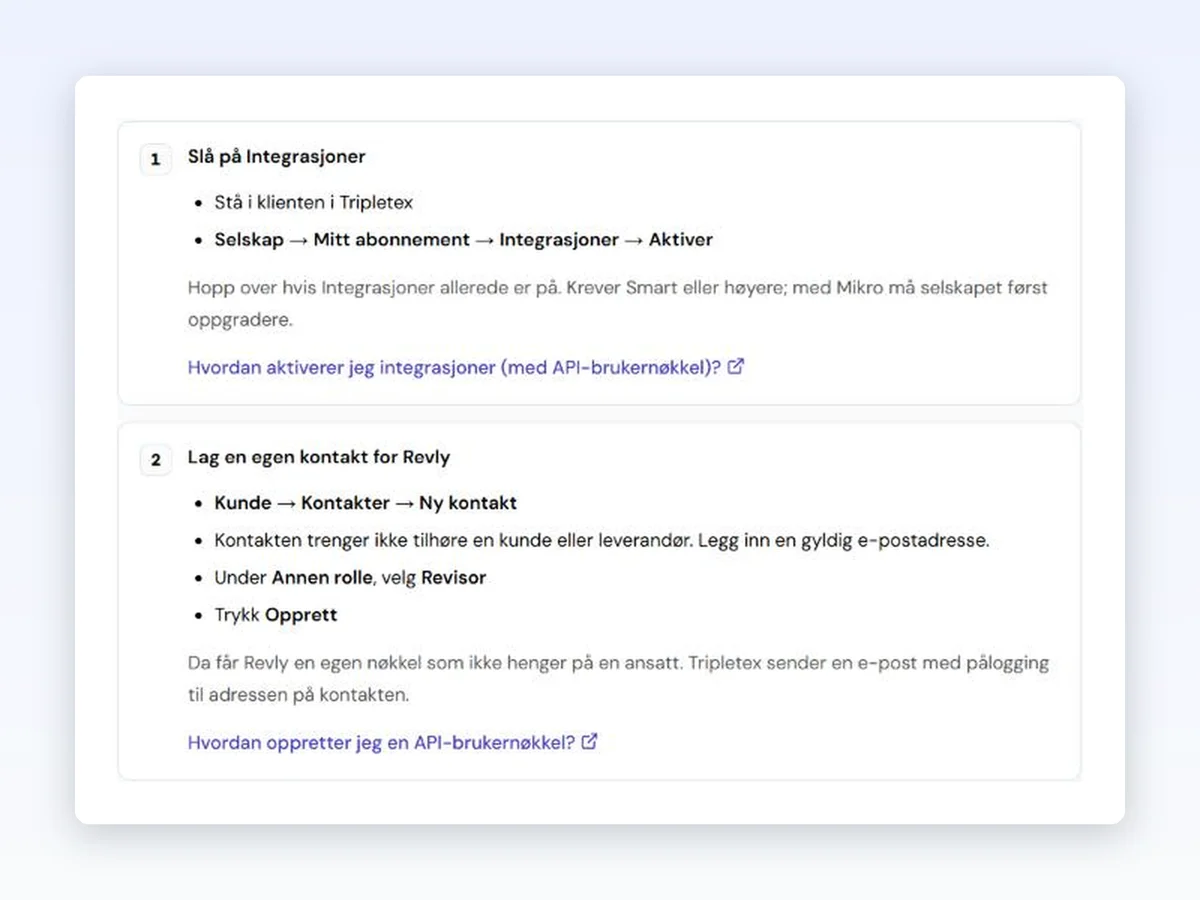The height and width of the screenshot is (900, 1200).
Task: Open link 'Hvordan oppretter jeg en API-brukernøkkel?'
Action: (392, 742)
